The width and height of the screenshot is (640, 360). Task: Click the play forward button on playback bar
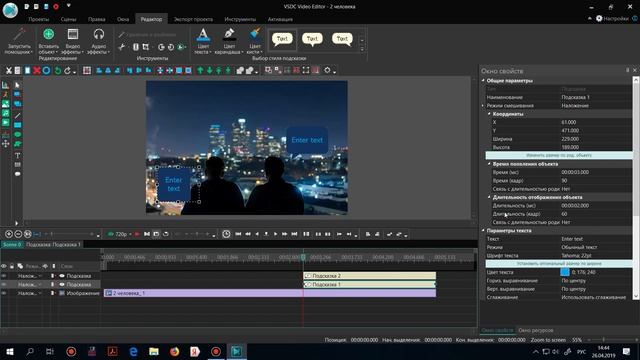276,234
